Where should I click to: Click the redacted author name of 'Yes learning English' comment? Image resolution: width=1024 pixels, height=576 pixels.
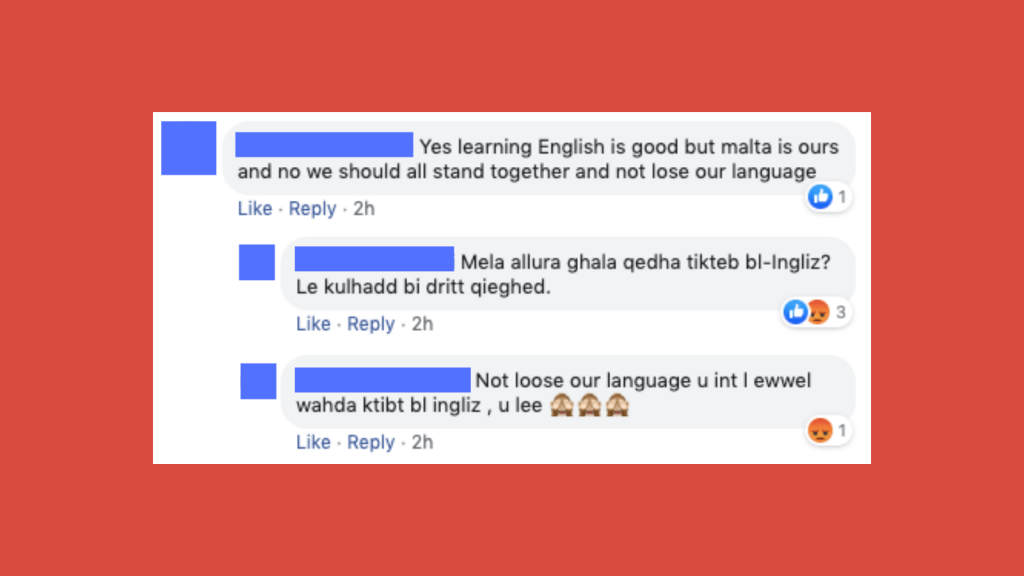pos(324,145)
